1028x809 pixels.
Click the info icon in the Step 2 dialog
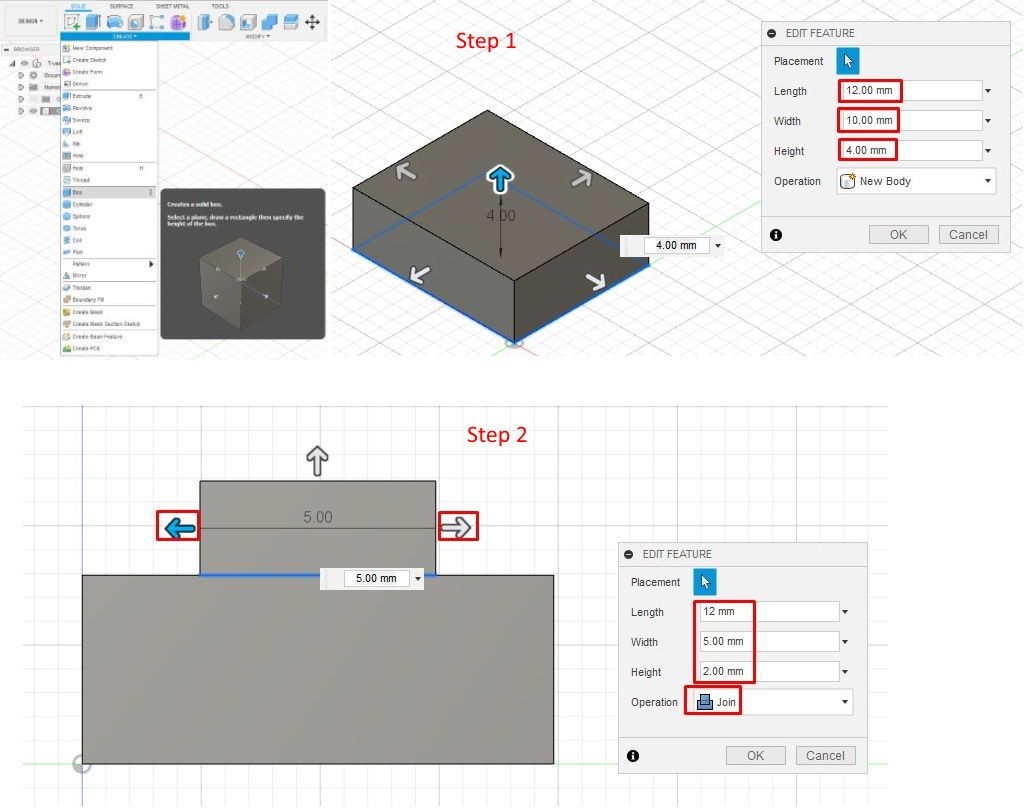[x=633, y=756]
